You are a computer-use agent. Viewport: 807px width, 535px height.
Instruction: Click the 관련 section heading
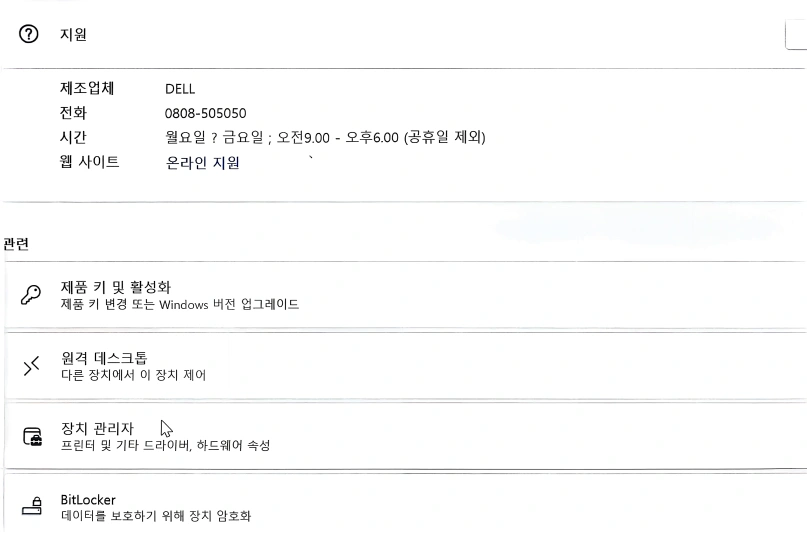pos(16,243)
